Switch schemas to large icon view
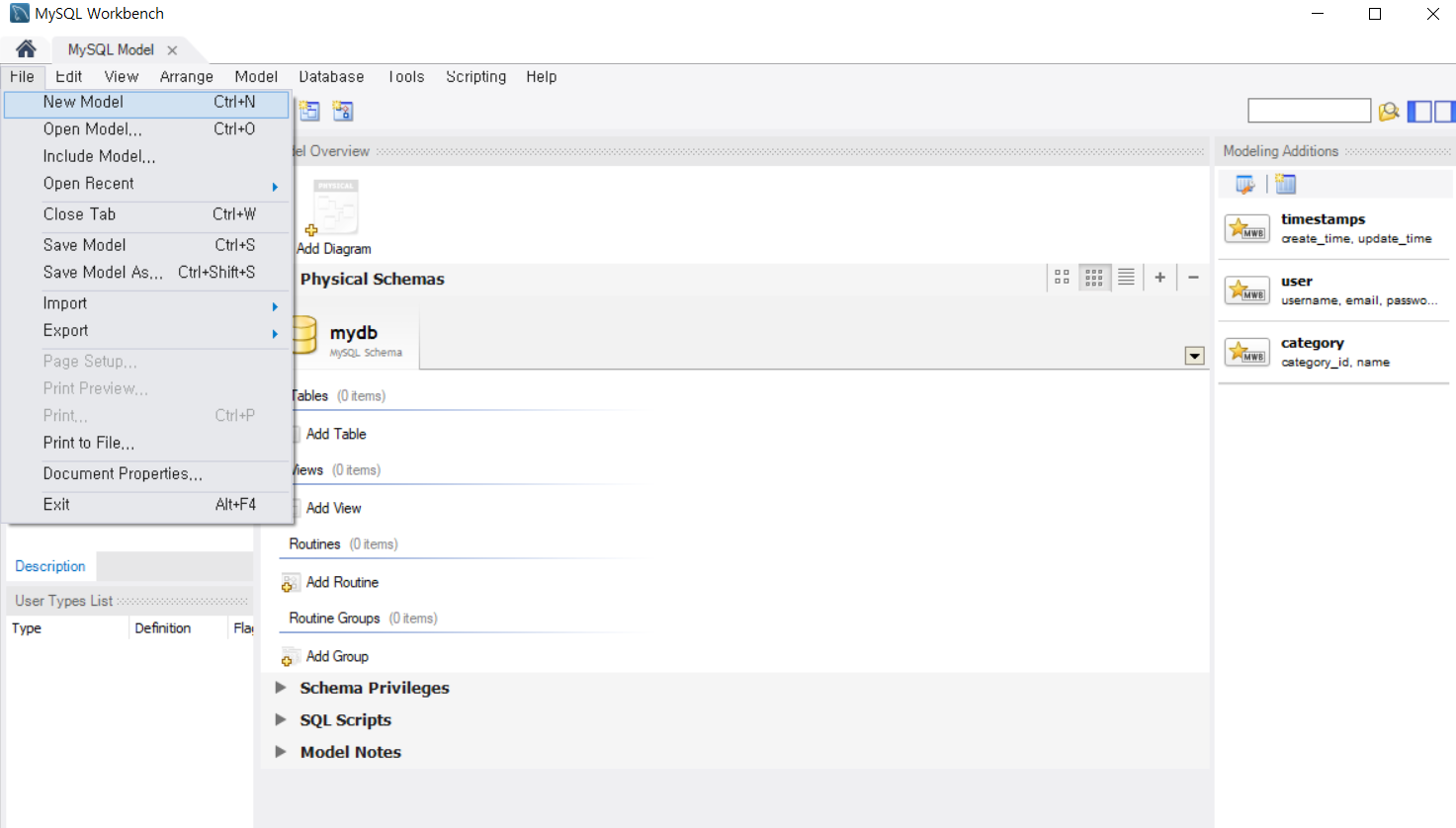The image size is (1456, 828). [1062, 278]
